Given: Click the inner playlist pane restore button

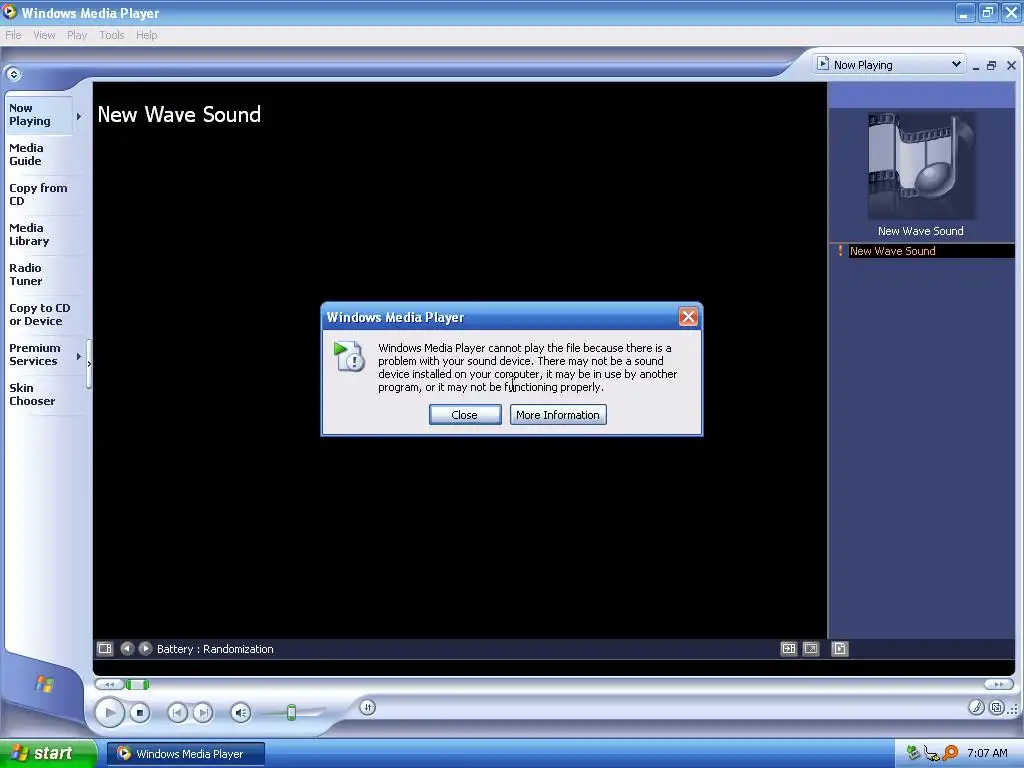Looking at the screenshot, I should 991,65.
